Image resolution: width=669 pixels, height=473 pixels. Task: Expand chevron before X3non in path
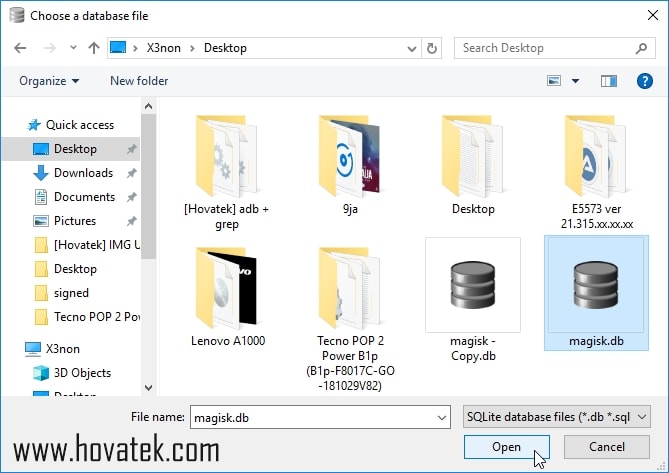[x=135, y=48]
